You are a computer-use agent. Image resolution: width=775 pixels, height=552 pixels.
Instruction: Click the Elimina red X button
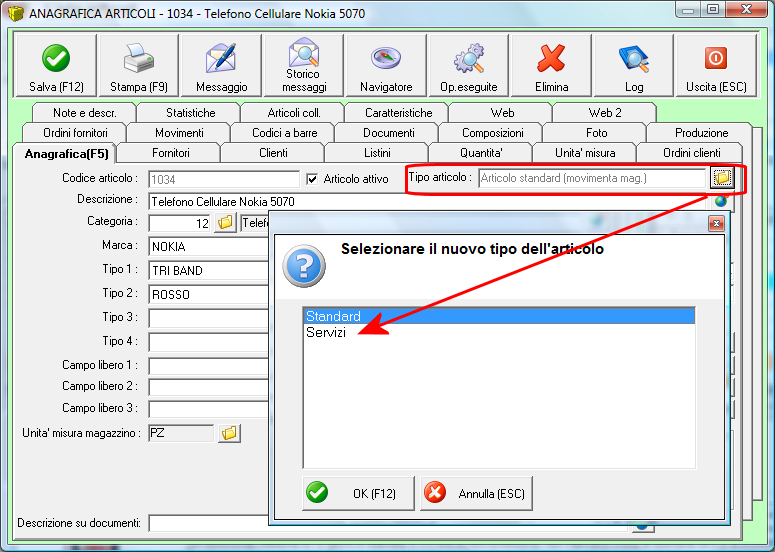(551, 65)
